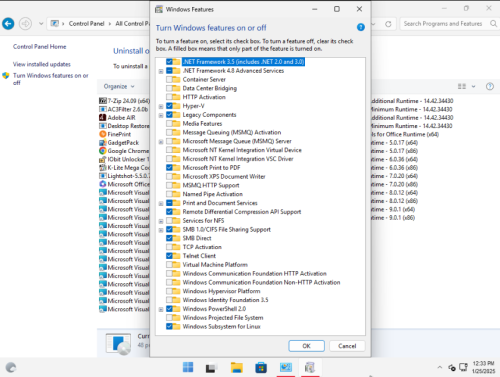Image resolution: width=500 pixels, height=377 pixels.
Task: Click the IObit Unlocker program icon
Action: click(x=103, y=159)
